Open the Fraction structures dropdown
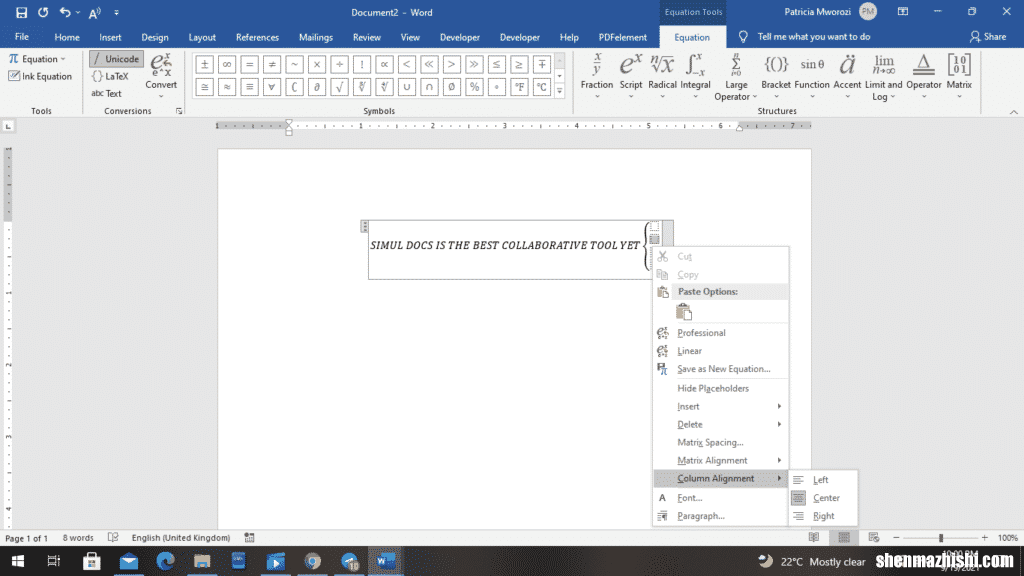1024x576 pixels. click(597, 76)
